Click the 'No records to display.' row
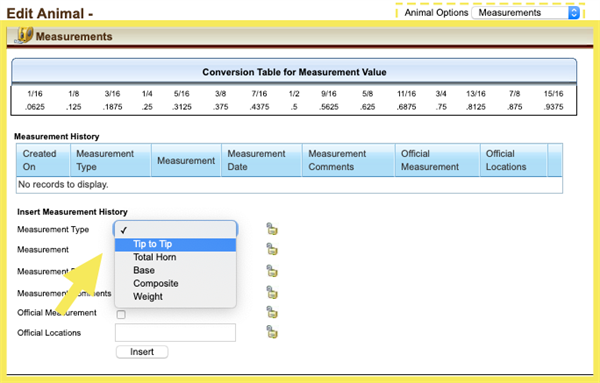Viewport: 600px width, 383px height. tap(289, 185)
